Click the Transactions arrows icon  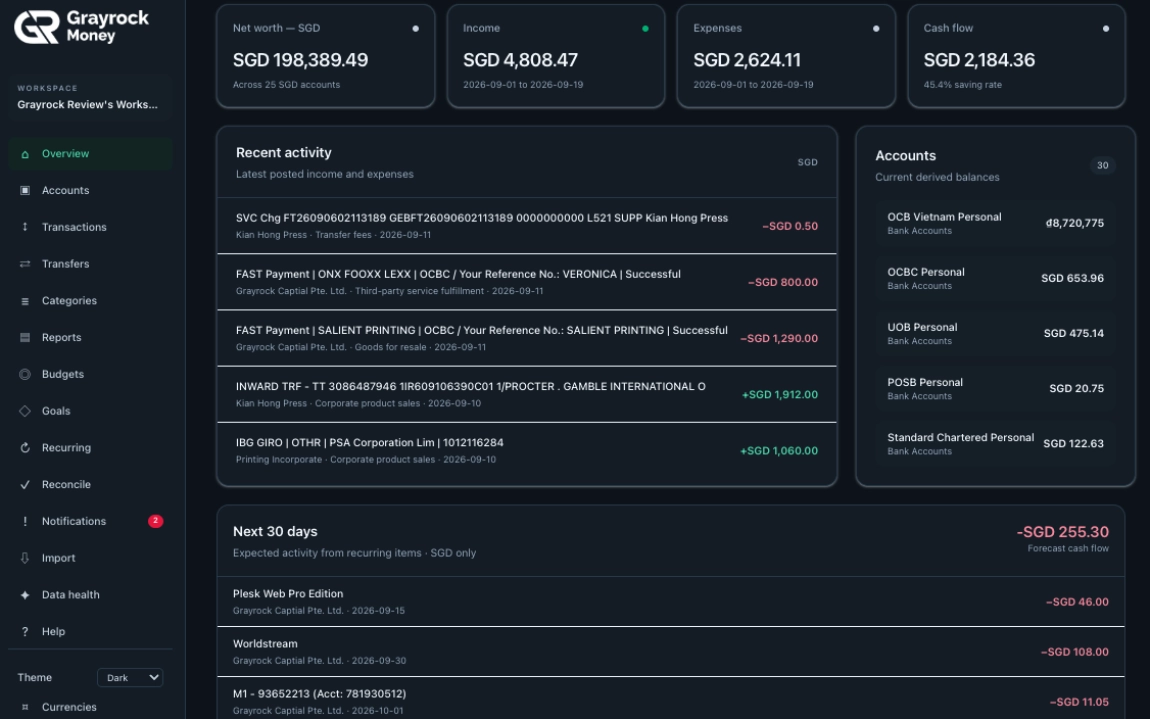pyautogui.click(x=25, y=227)
